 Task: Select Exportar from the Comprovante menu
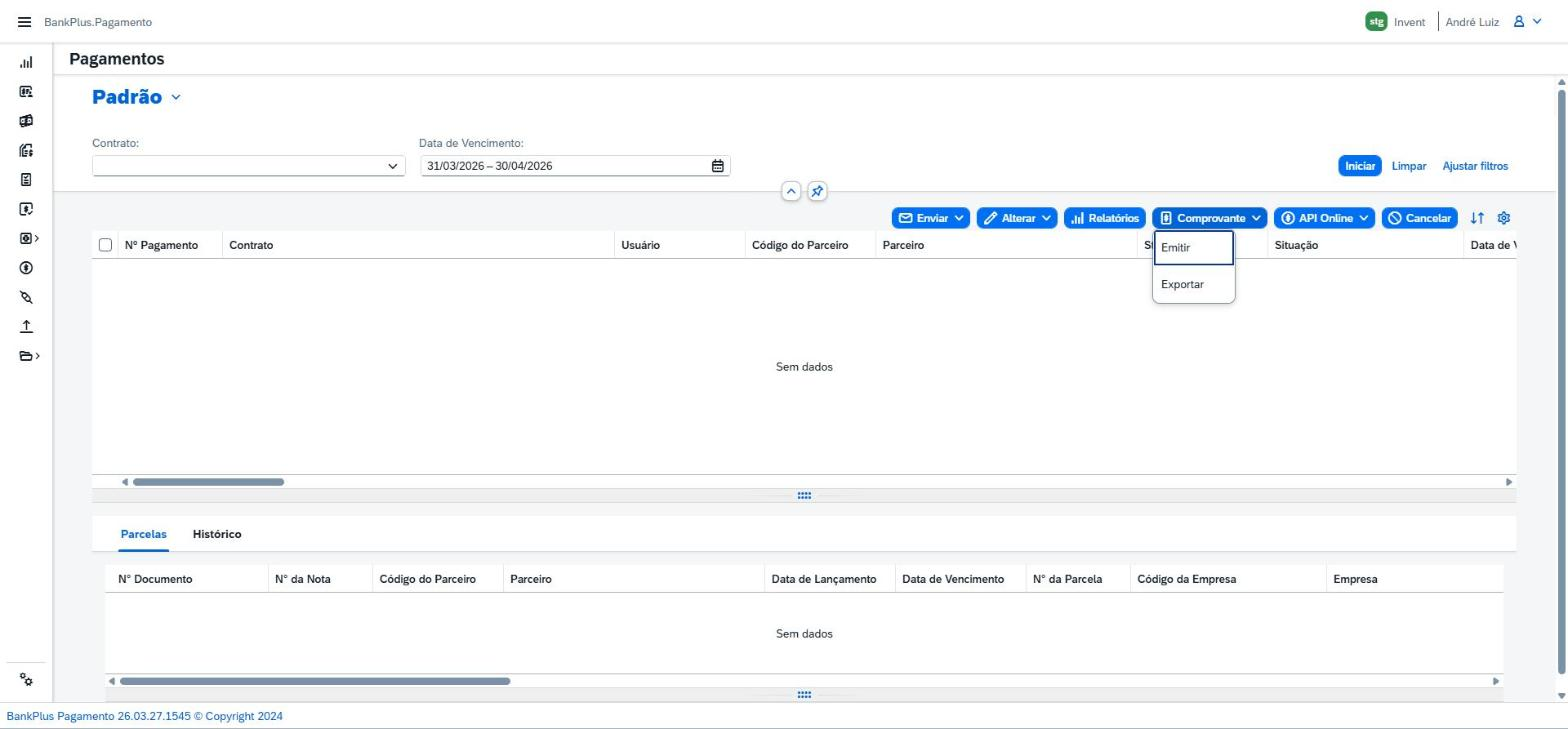point(1194,285)
